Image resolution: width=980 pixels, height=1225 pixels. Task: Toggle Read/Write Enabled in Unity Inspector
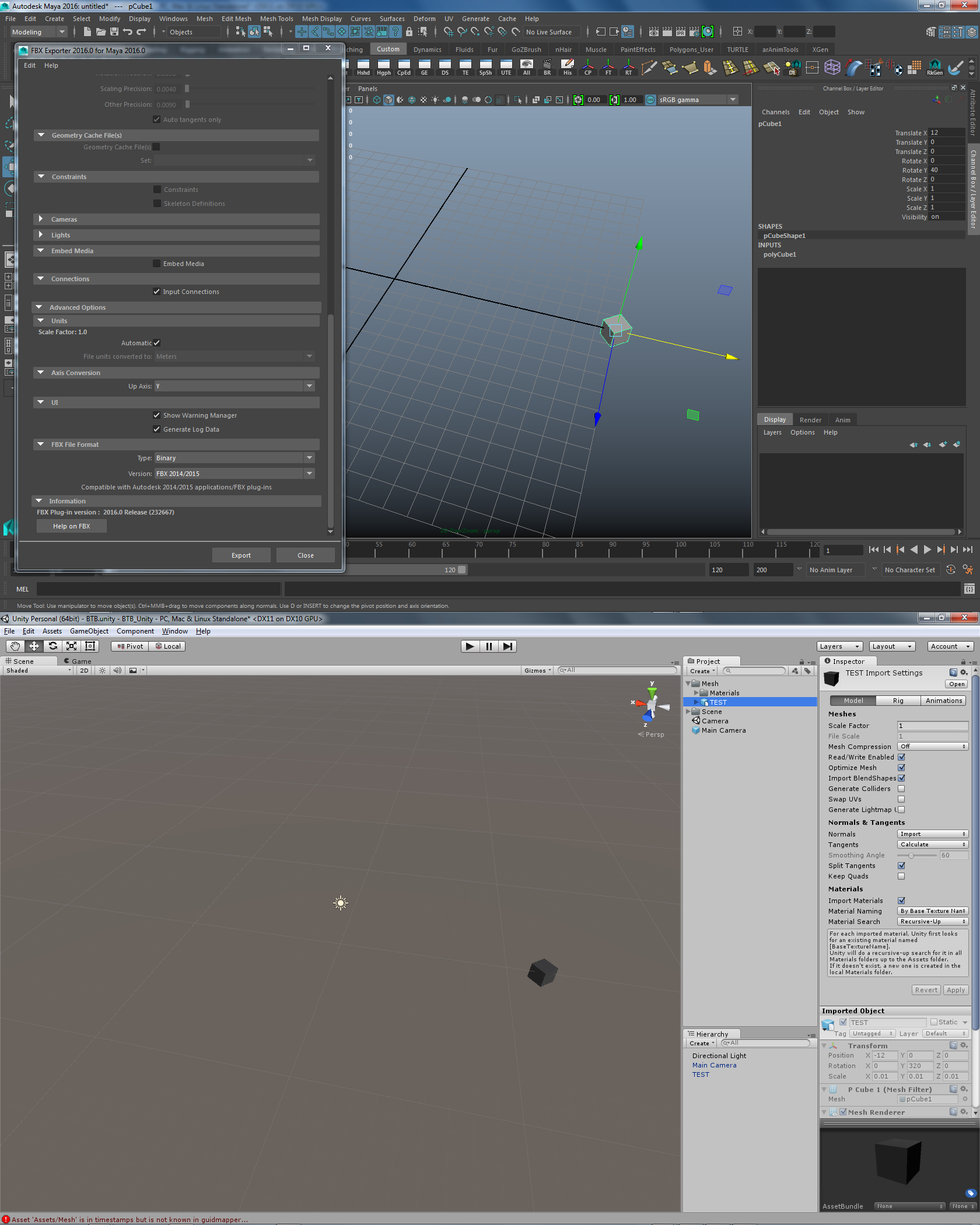pyautogui.click(x=901, y=757)
